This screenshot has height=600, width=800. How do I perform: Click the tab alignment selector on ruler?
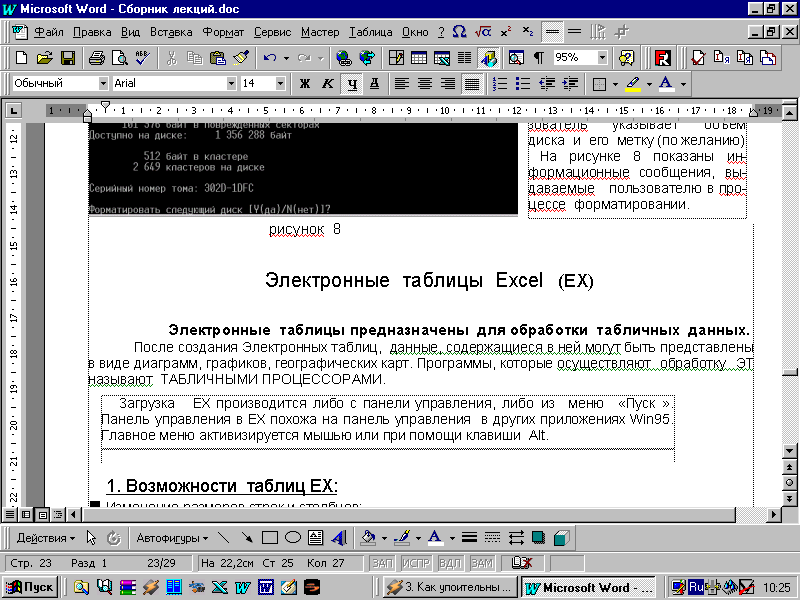pyautogui.click(x=13, y=110)
